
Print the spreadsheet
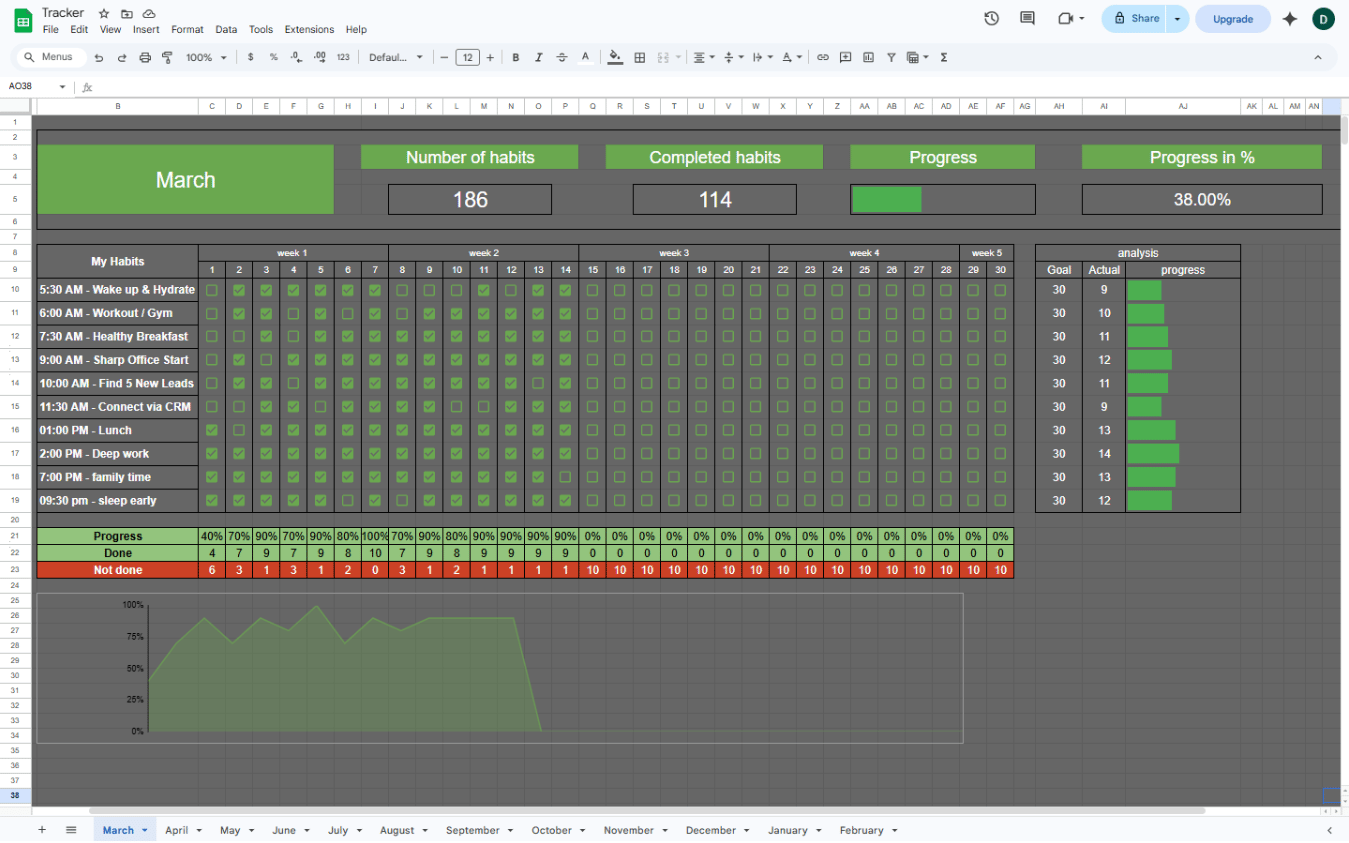tap(145, 58)
